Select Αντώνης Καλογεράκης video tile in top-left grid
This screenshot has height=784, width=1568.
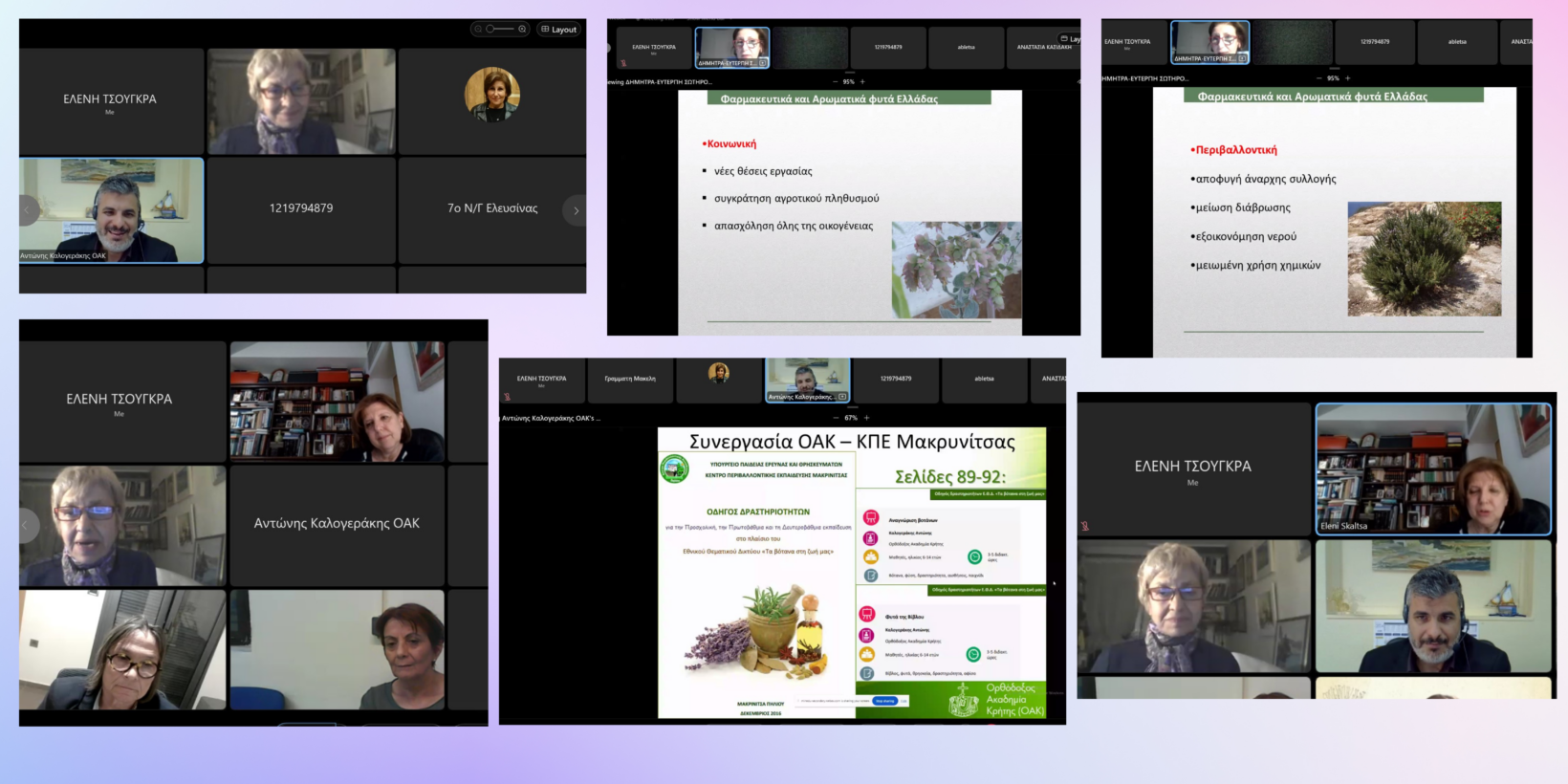pos(111,210)
